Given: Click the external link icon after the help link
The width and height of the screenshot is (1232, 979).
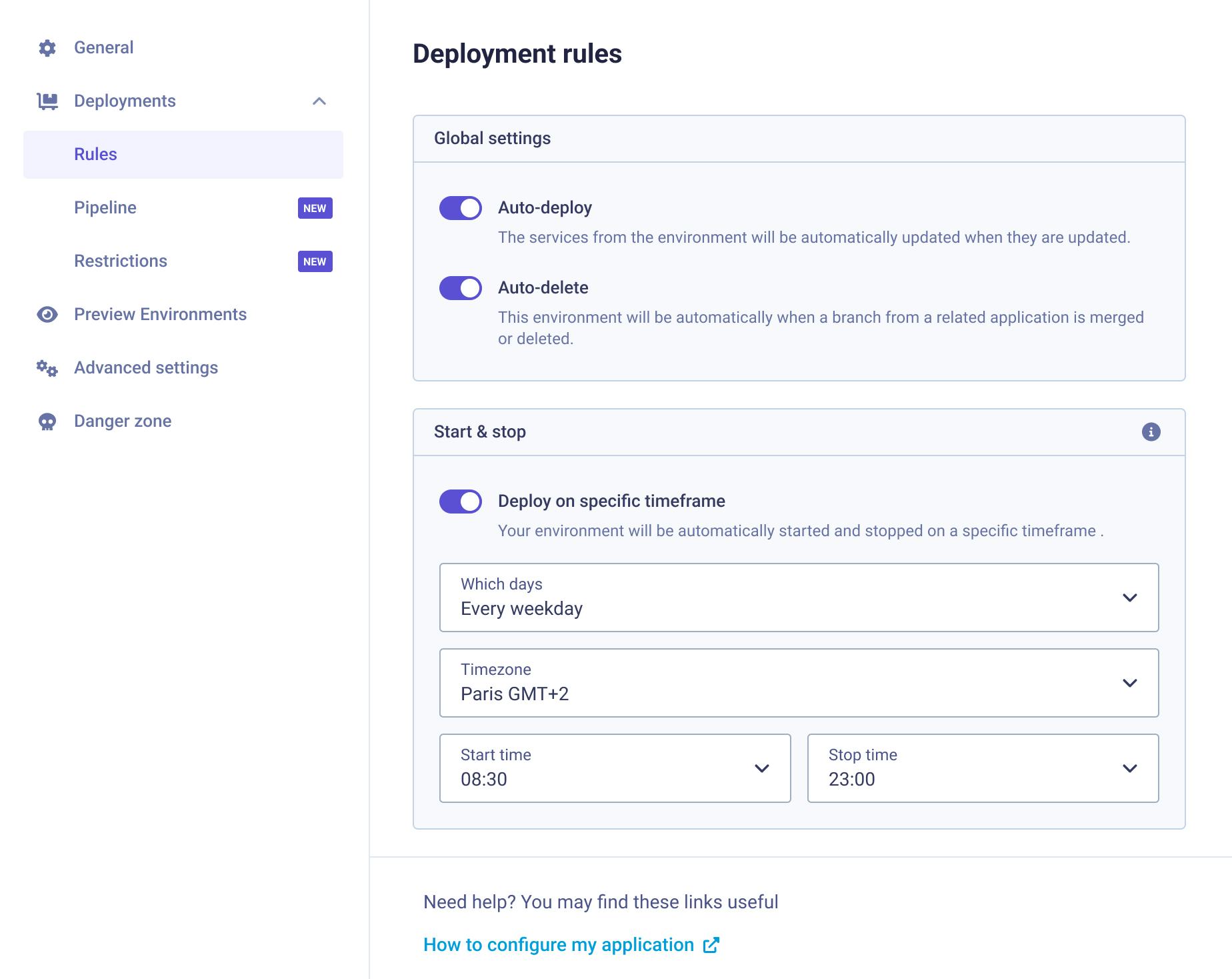Looking at the screenshot, I should (711, 944).
